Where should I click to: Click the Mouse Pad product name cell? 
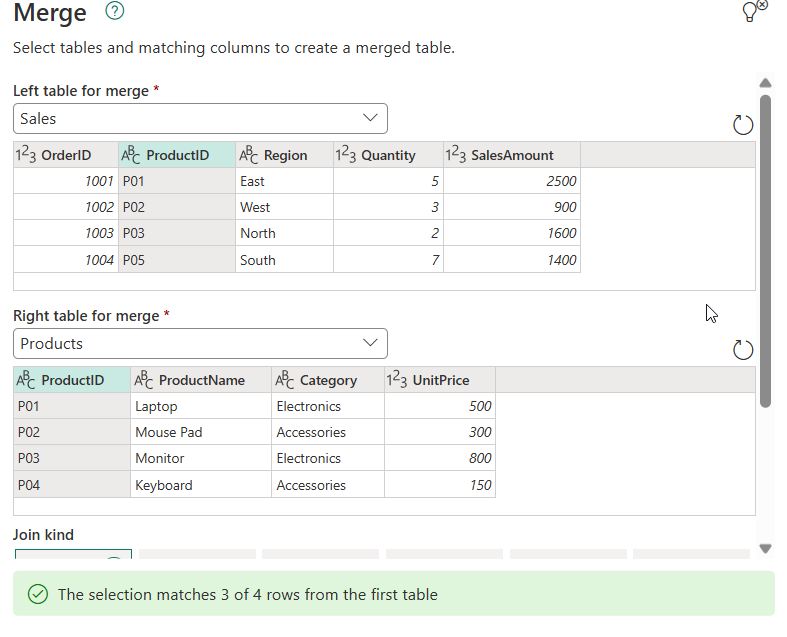(x=201, y=432)
